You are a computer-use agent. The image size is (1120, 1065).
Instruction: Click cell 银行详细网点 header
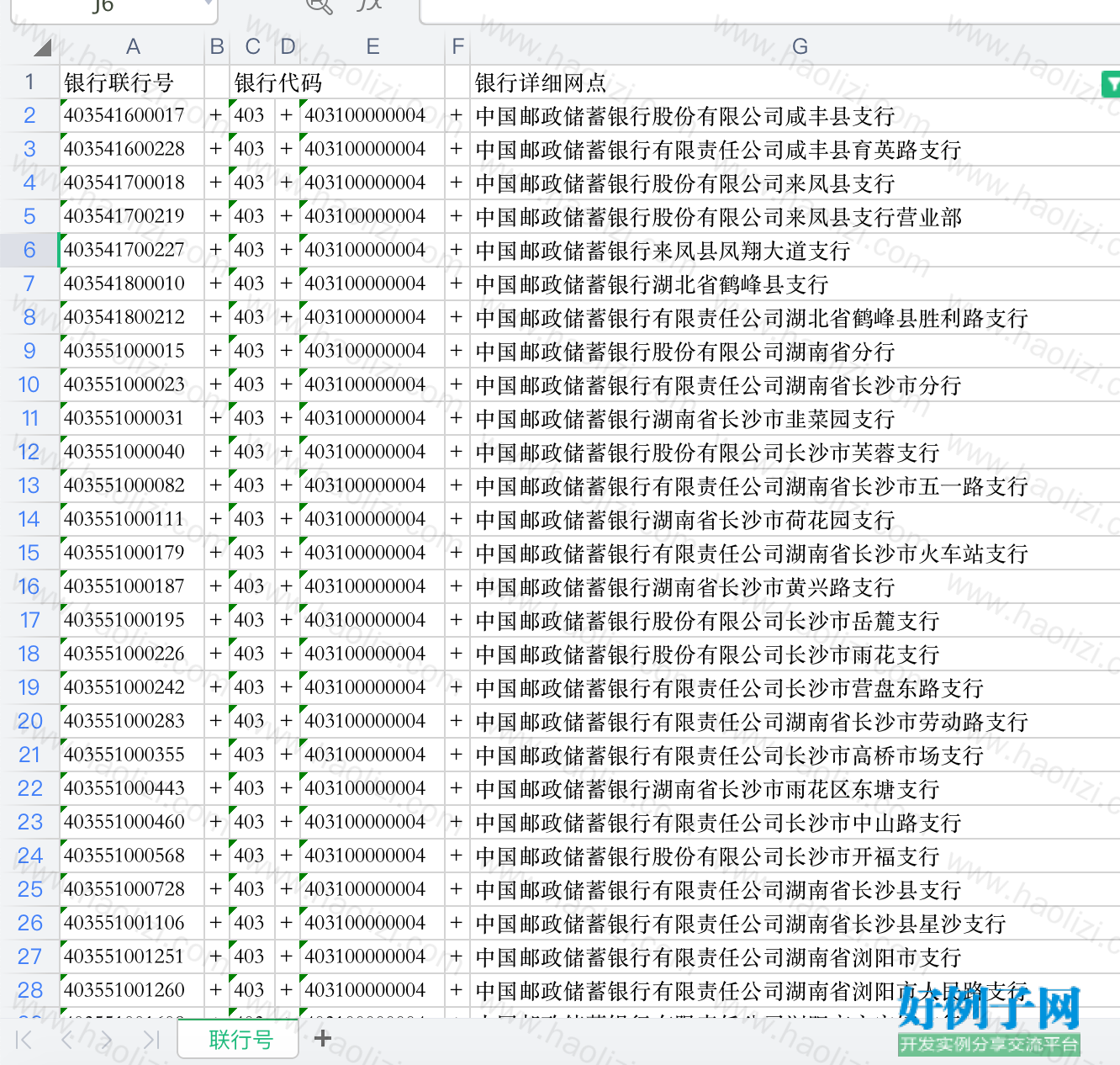(795, 82)
